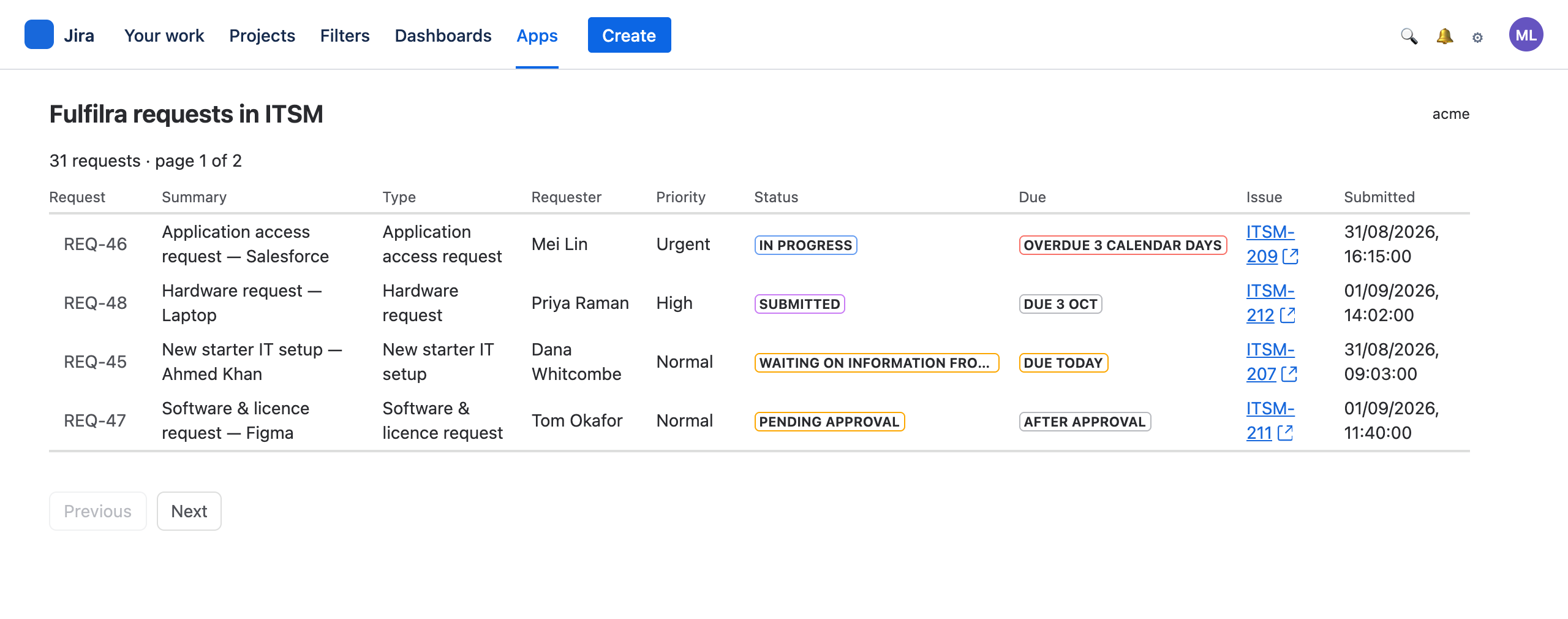
Task: Click the blue Jira logo square
Action: (x=39, y=34)
